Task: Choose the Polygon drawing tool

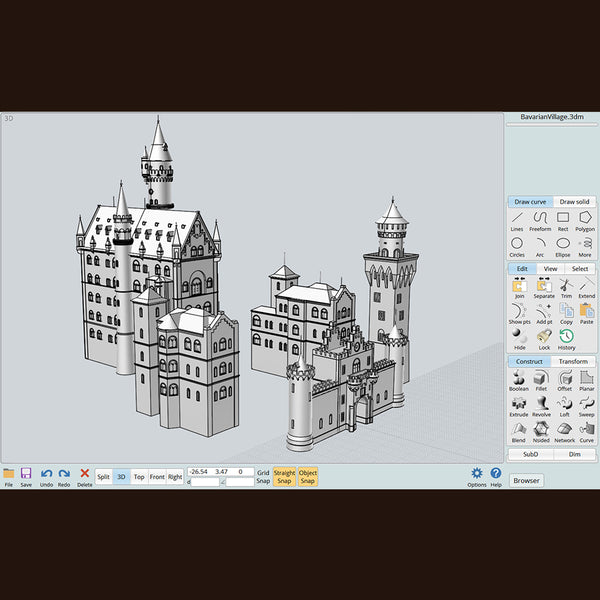Action: (585, 220)
